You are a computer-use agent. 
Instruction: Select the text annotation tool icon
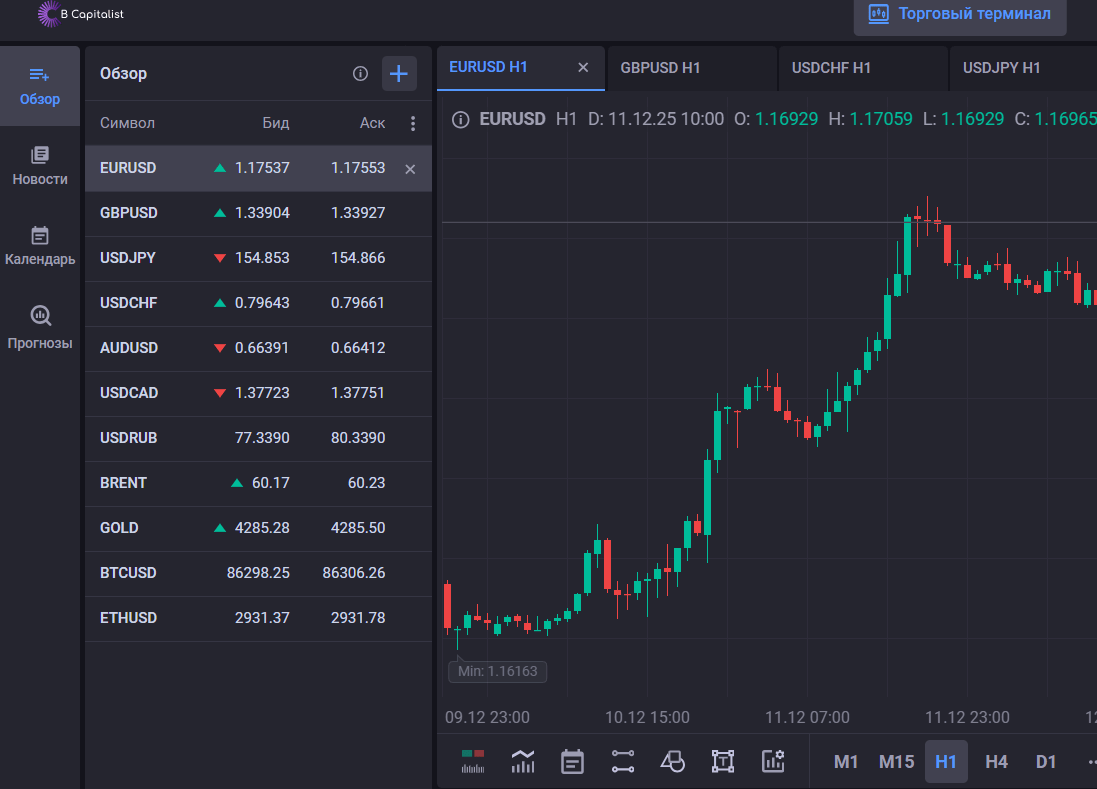[x=723, y=761]
